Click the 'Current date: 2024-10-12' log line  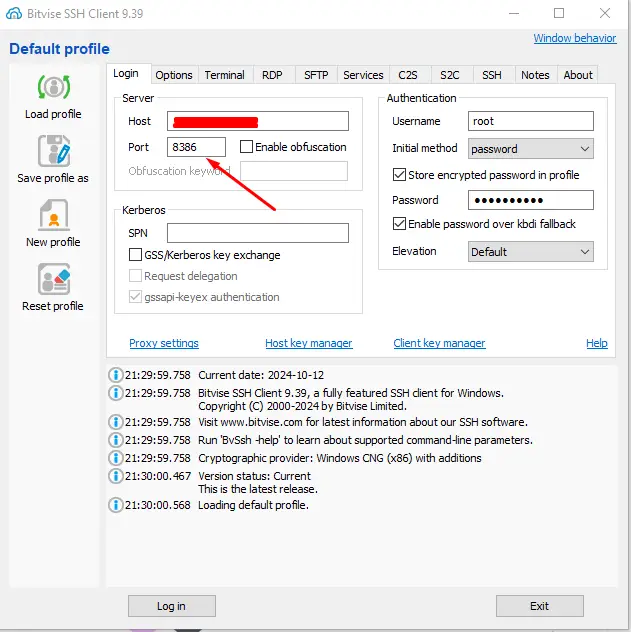click(x=261, y=375)
